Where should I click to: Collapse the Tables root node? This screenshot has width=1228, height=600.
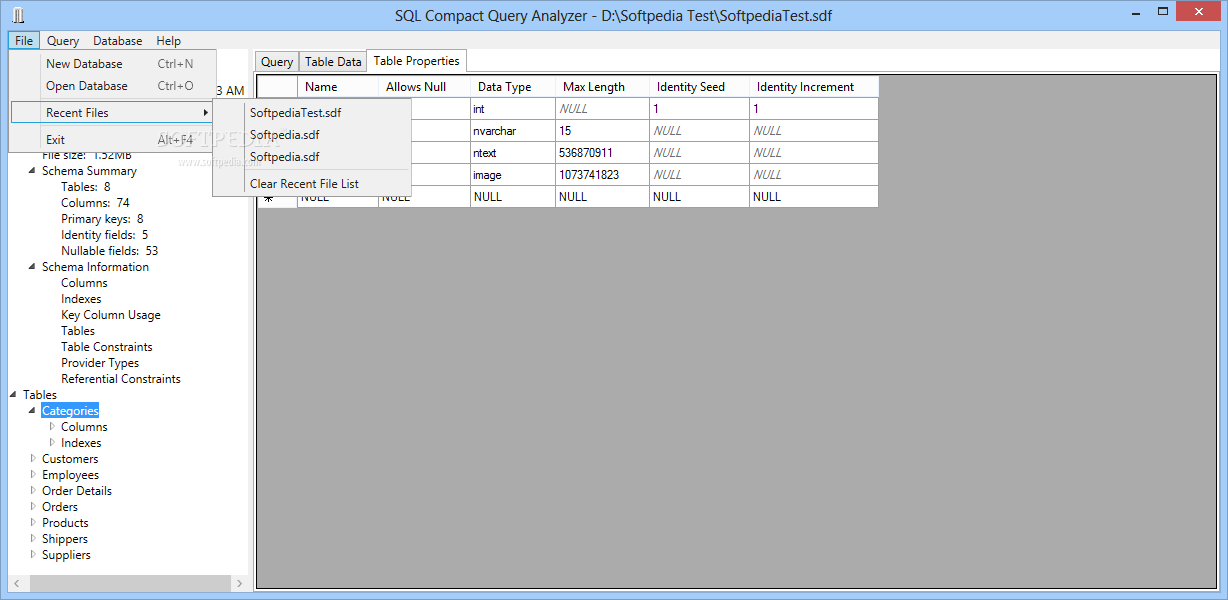(13, 395)
